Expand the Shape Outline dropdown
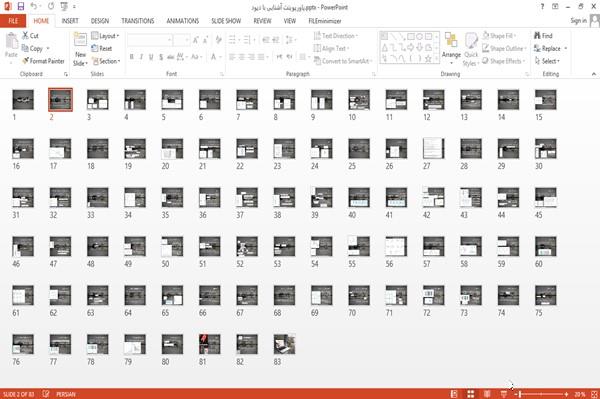 pos(504,48)
